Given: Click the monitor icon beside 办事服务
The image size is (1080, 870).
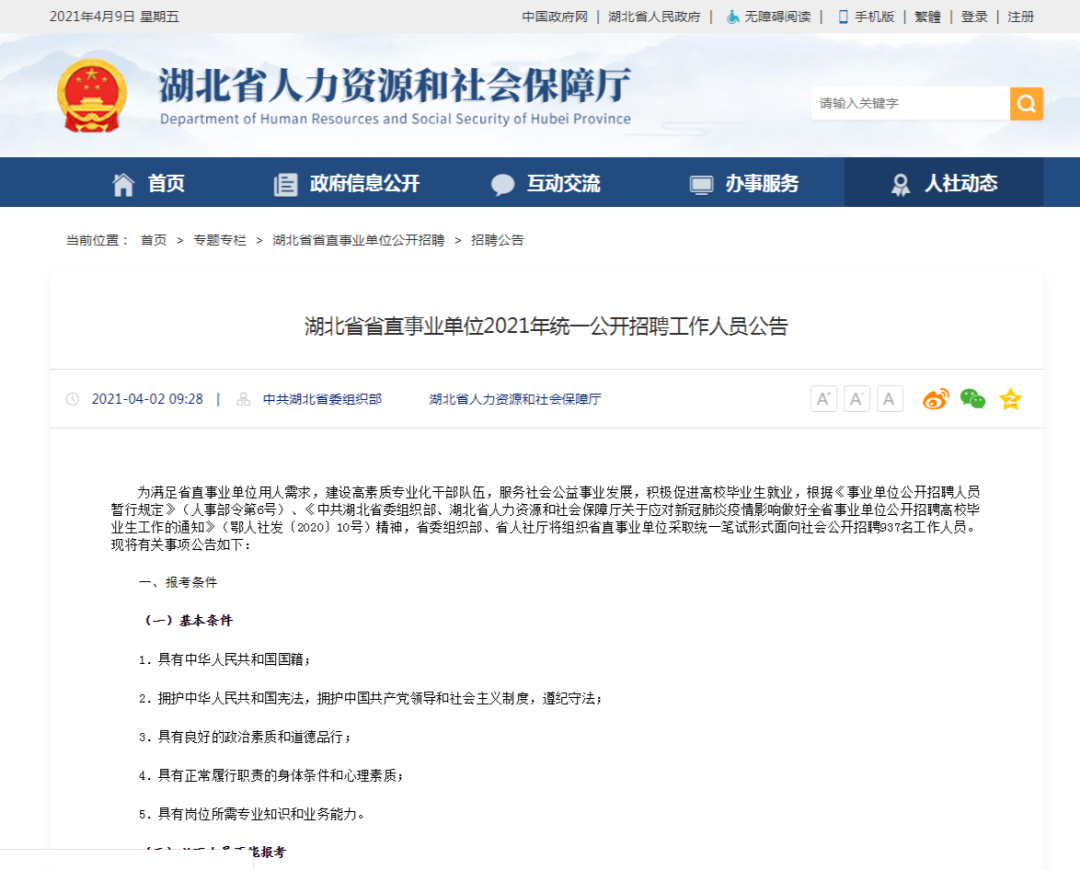Looking at the screenshot, I should [x=701, y=185].
